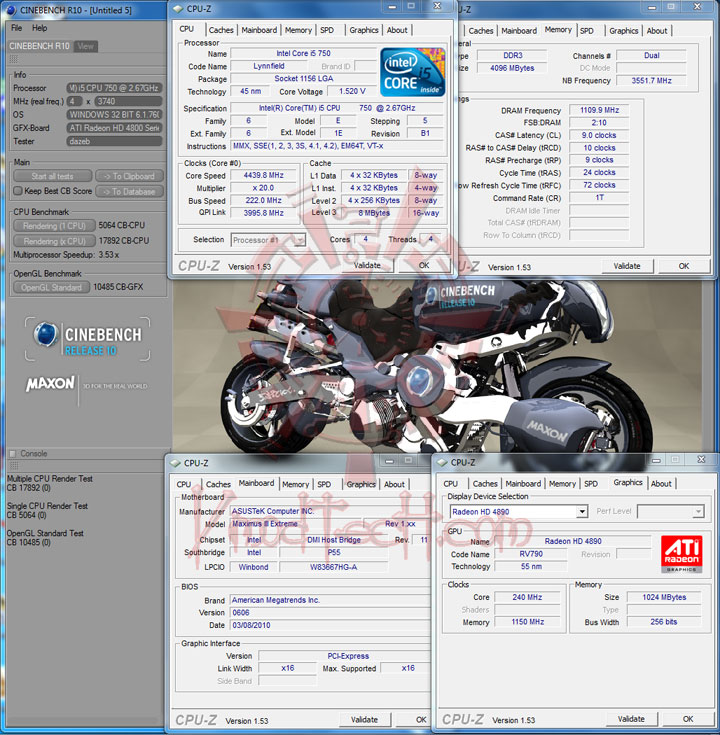This screenshot has height=735, width=720.
Task: Click the CPU-Z icon in Graphics window
Action: tap(442, 463)
